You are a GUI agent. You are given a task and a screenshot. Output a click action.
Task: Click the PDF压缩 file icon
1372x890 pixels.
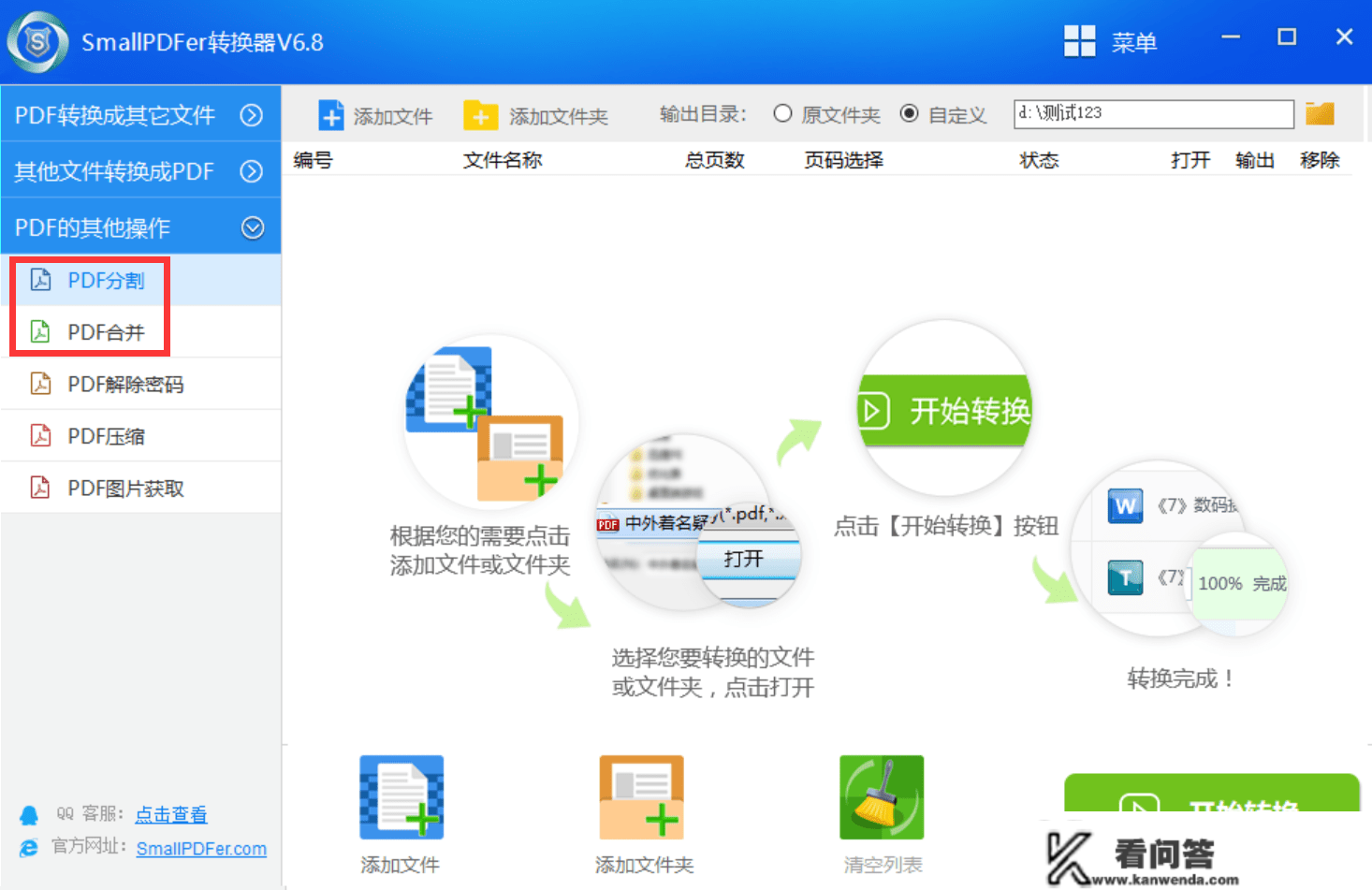point(40,435)
